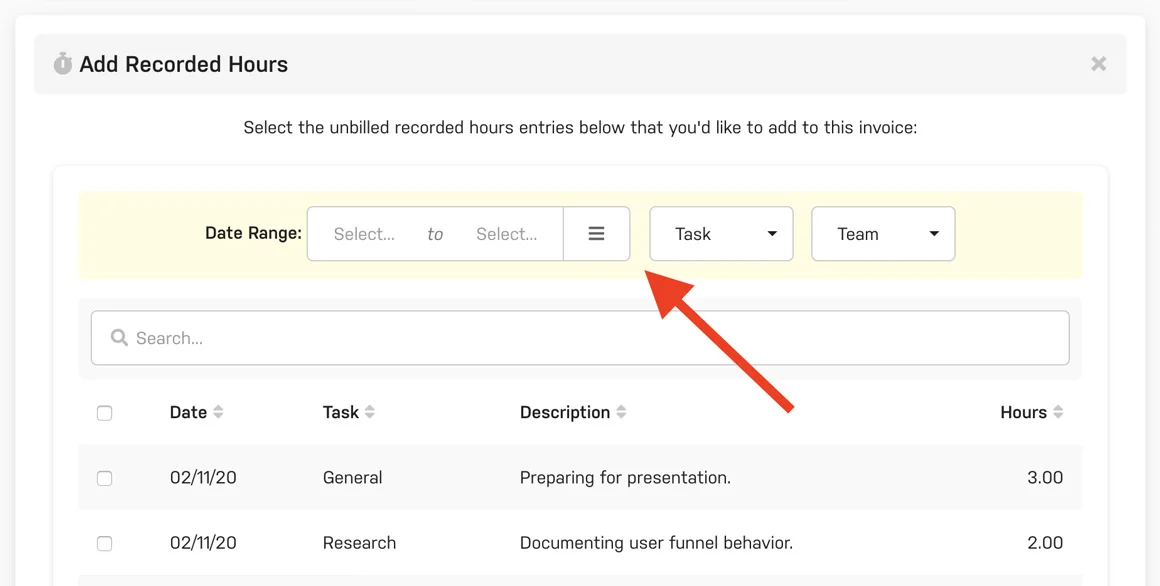The width and height of the screenshot is (1160, 586).
Task: Open the Team filter dropdown
Action: tap(883, 233)
